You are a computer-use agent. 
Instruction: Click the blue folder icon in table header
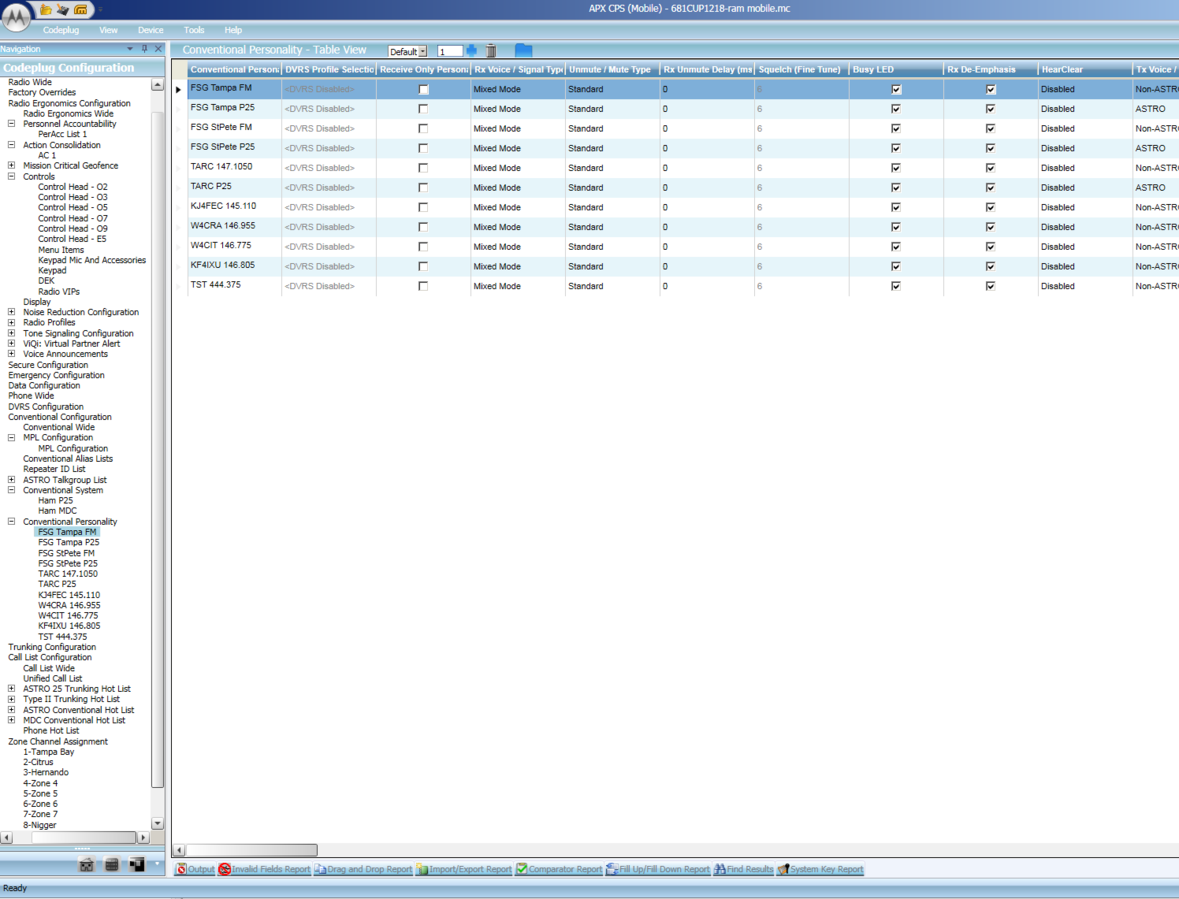tap(523, 50)
